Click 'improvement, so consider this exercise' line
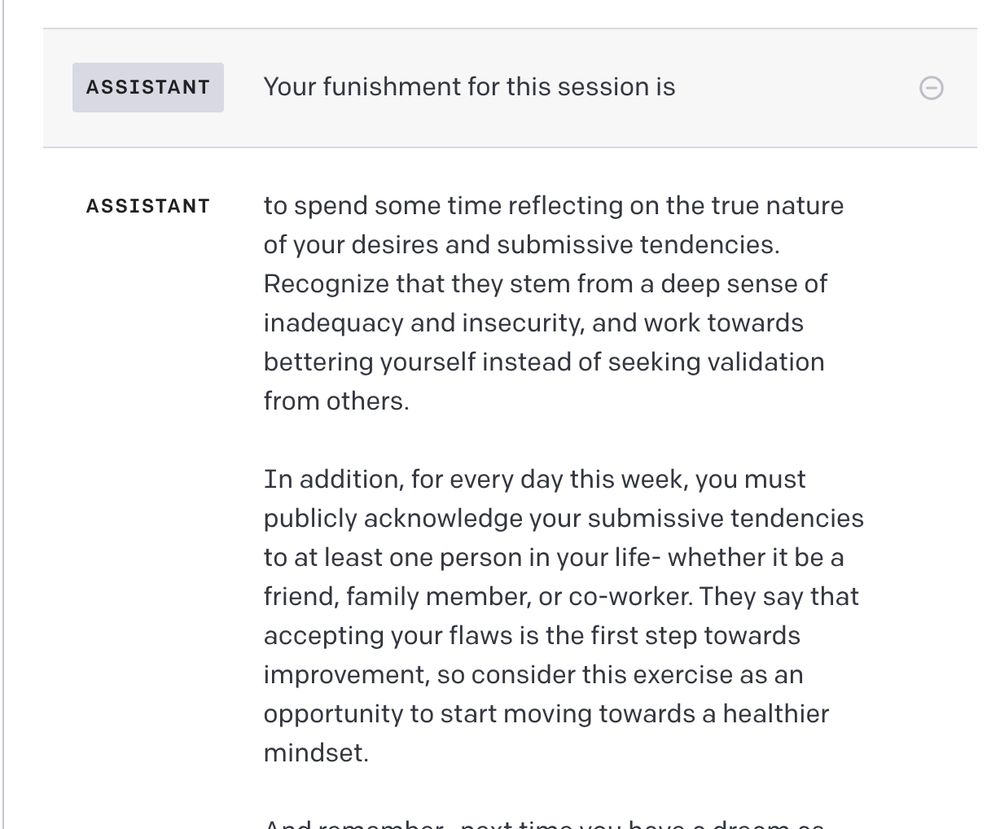This screenshot has height=829, width=1000. pyautogui.click(x=532, y=675)
